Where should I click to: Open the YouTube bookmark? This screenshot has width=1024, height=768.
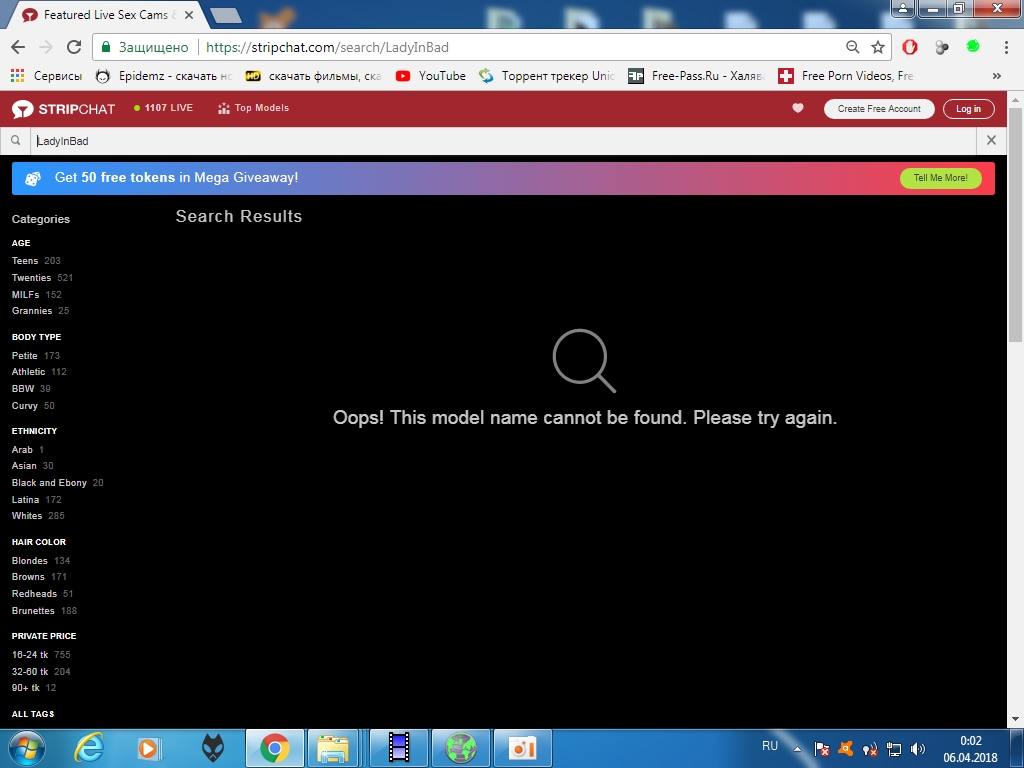(x=431, y=76)
